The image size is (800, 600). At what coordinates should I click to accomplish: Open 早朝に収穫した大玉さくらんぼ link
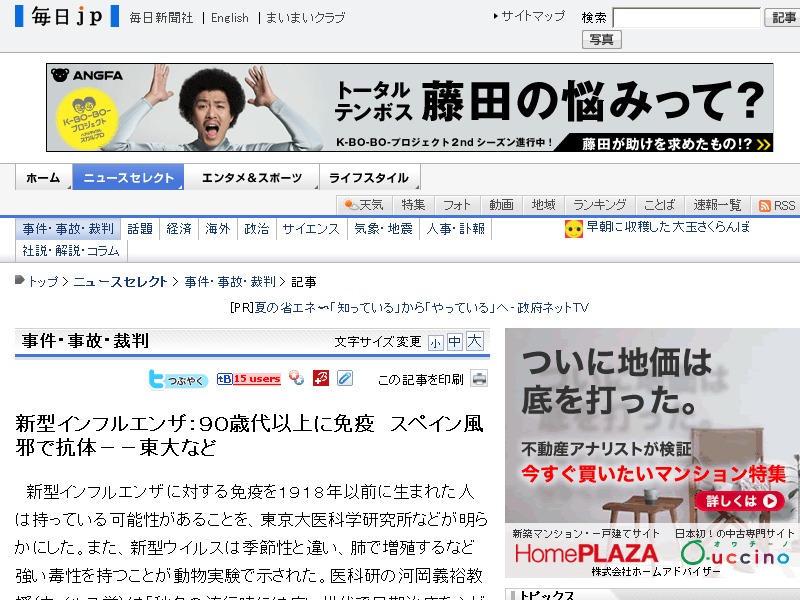click(x=668, y=227)
